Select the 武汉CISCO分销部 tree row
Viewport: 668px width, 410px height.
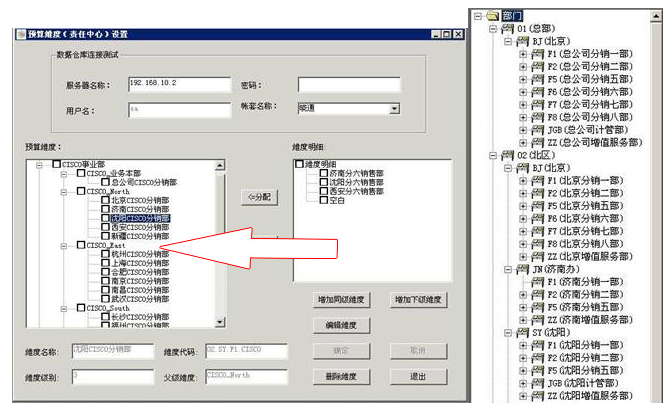point(140,299)
